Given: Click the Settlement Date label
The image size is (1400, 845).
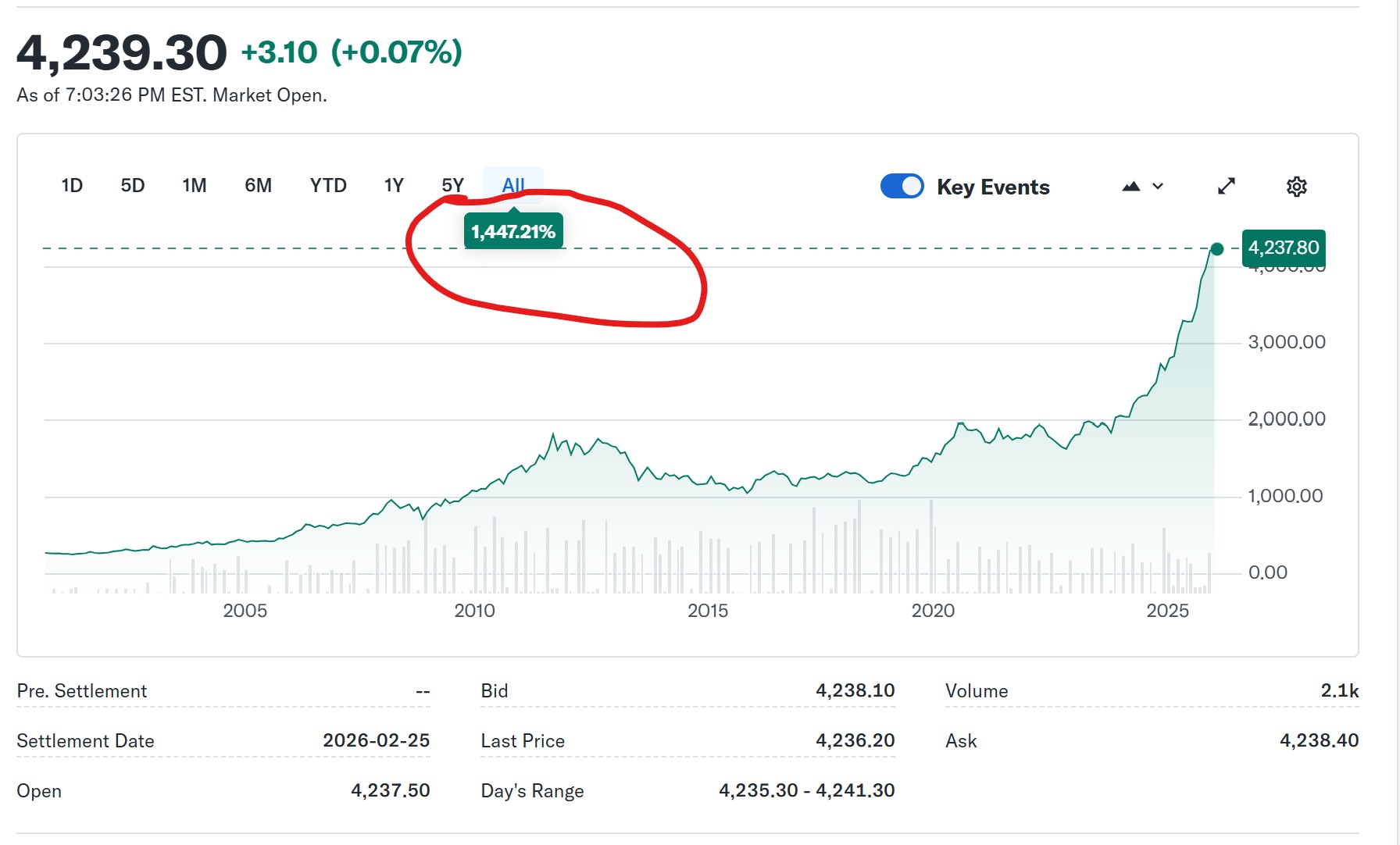Looking at the screenshot, I should (85, 741).
